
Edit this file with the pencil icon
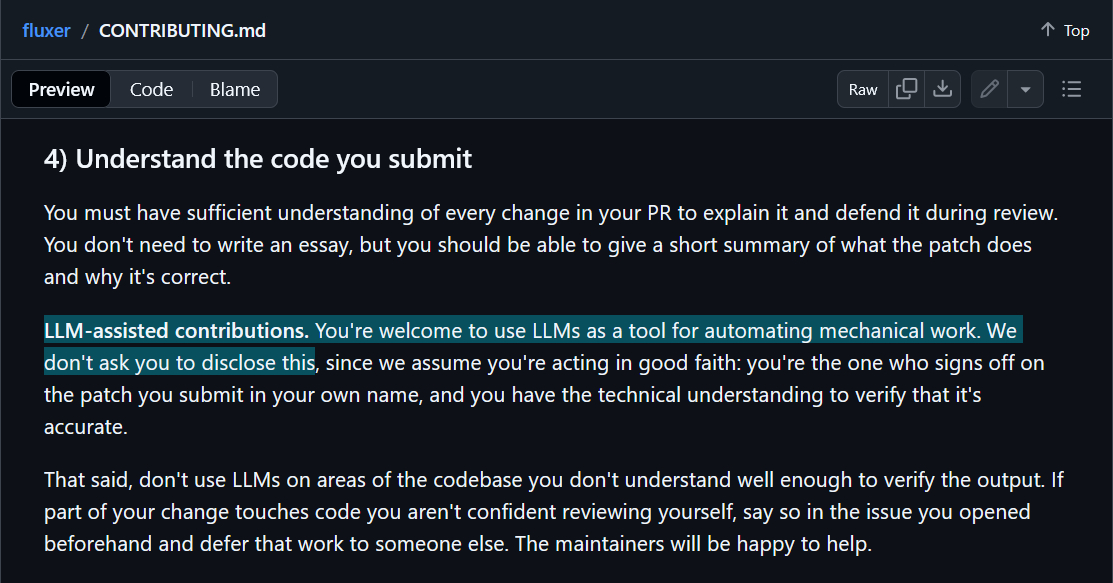pyautogui.click(x=990, y=89)
